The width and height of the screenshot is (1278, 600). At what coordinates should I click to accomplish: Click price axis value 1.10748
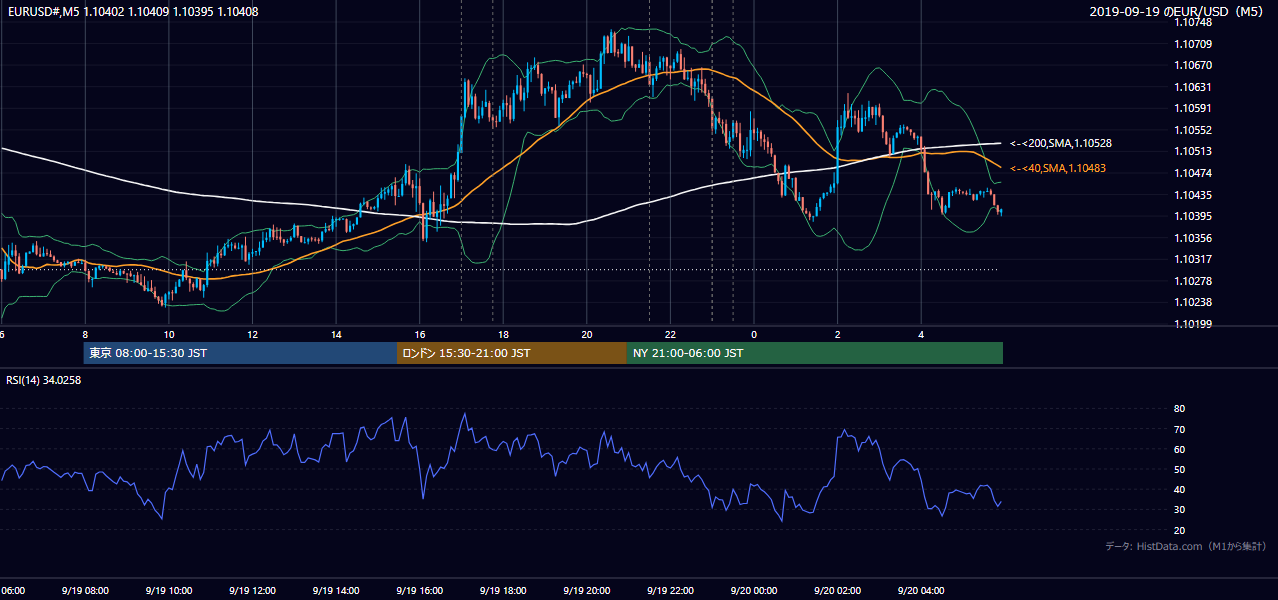pos(1192,23)
